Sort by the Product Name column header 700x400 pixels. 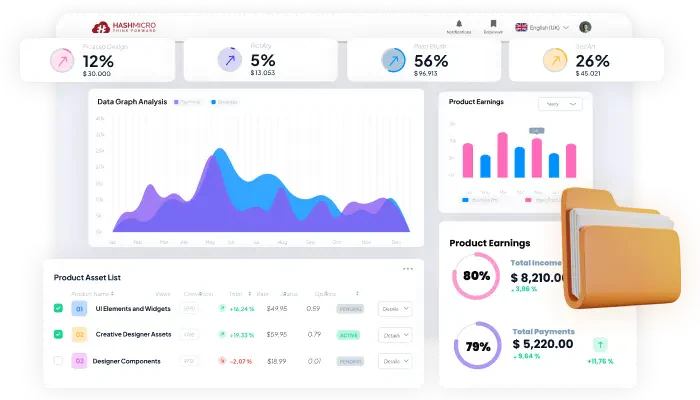point(92,294)
